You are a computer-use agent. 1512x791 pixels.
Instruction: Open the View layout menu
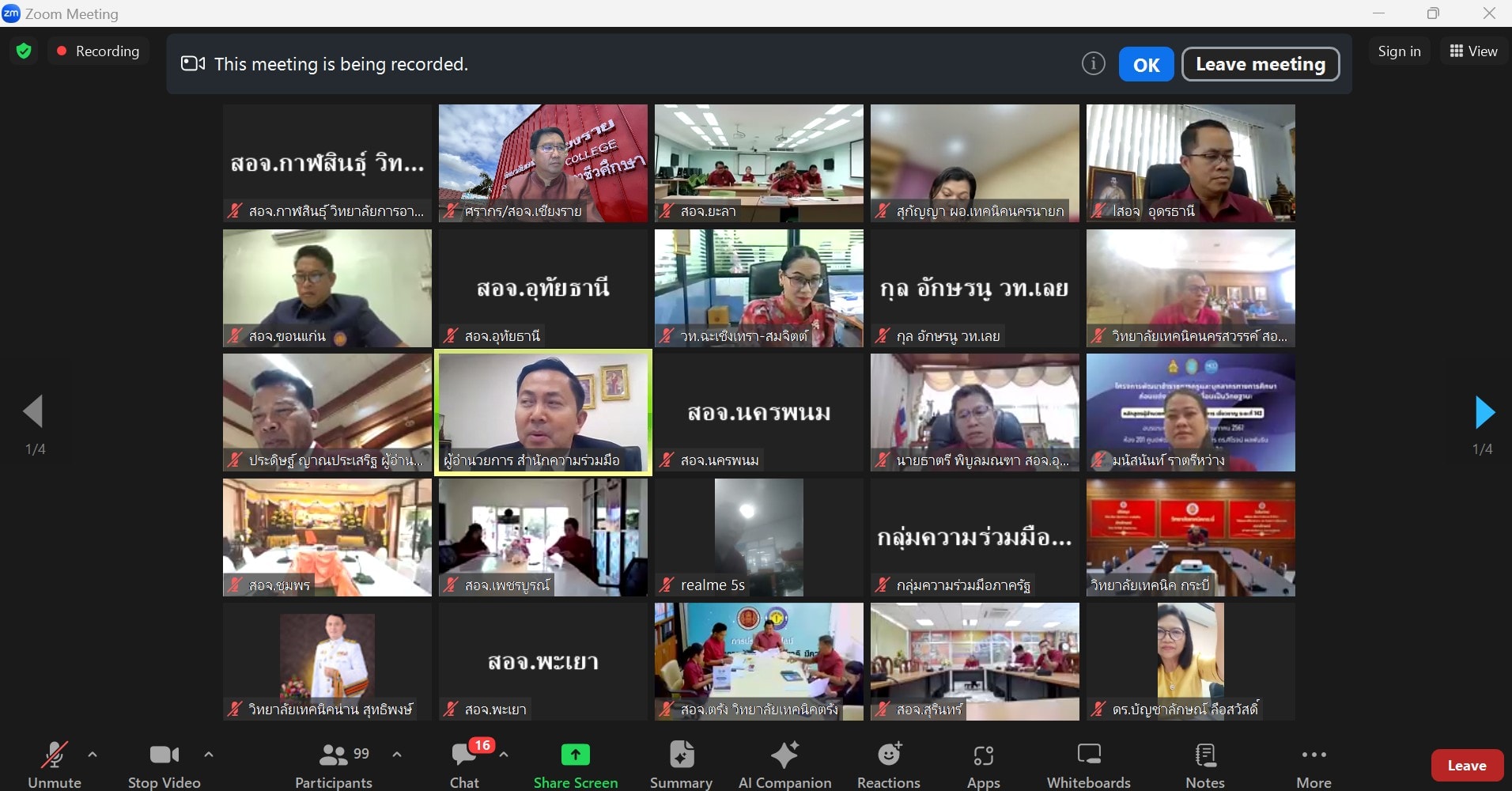[1473, 51]
